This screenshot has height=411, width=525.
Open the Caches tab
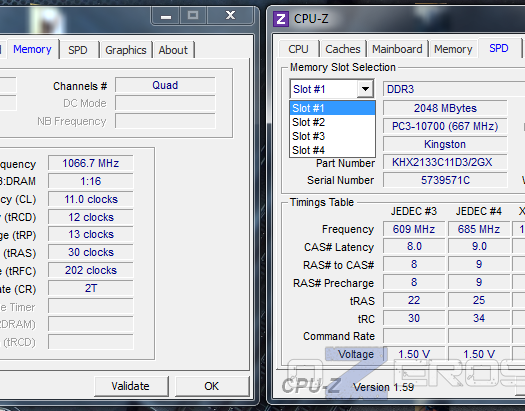click(x=343, y=49)
